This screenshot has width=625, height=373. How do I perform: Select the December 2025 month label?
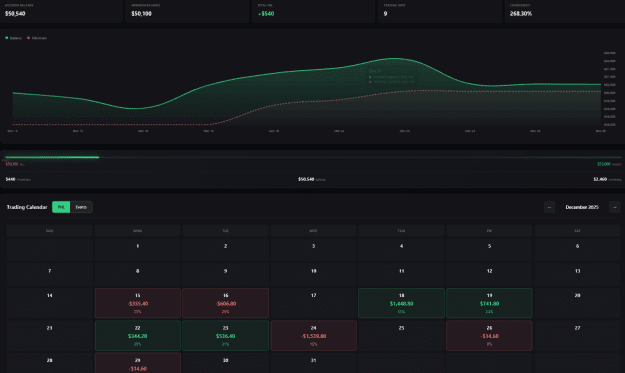[582, 207]
